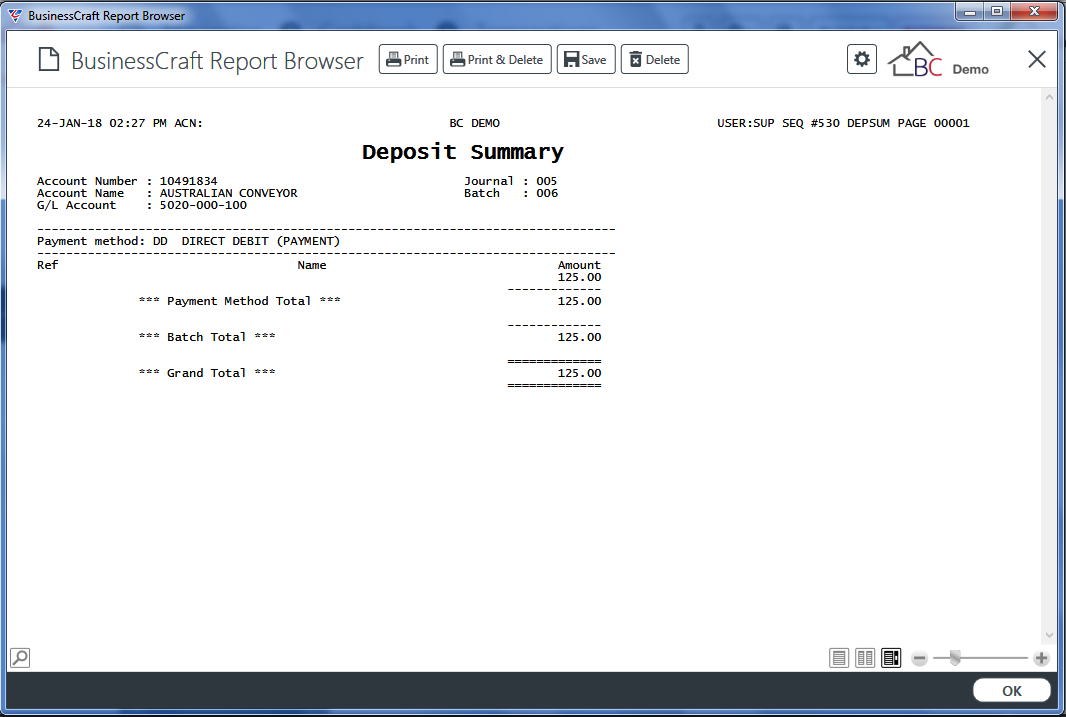This screenshot has width=1066, height=717.
Task: Maximize the Report Browser window
Action: point(997,12)
